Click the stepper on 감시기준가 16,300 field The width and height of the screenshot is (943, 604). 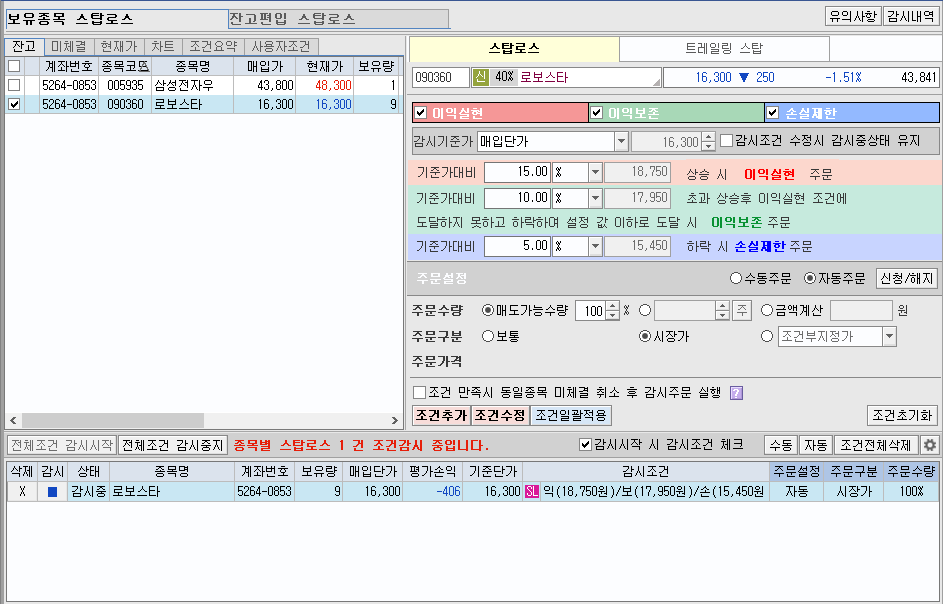pos(708,141)
